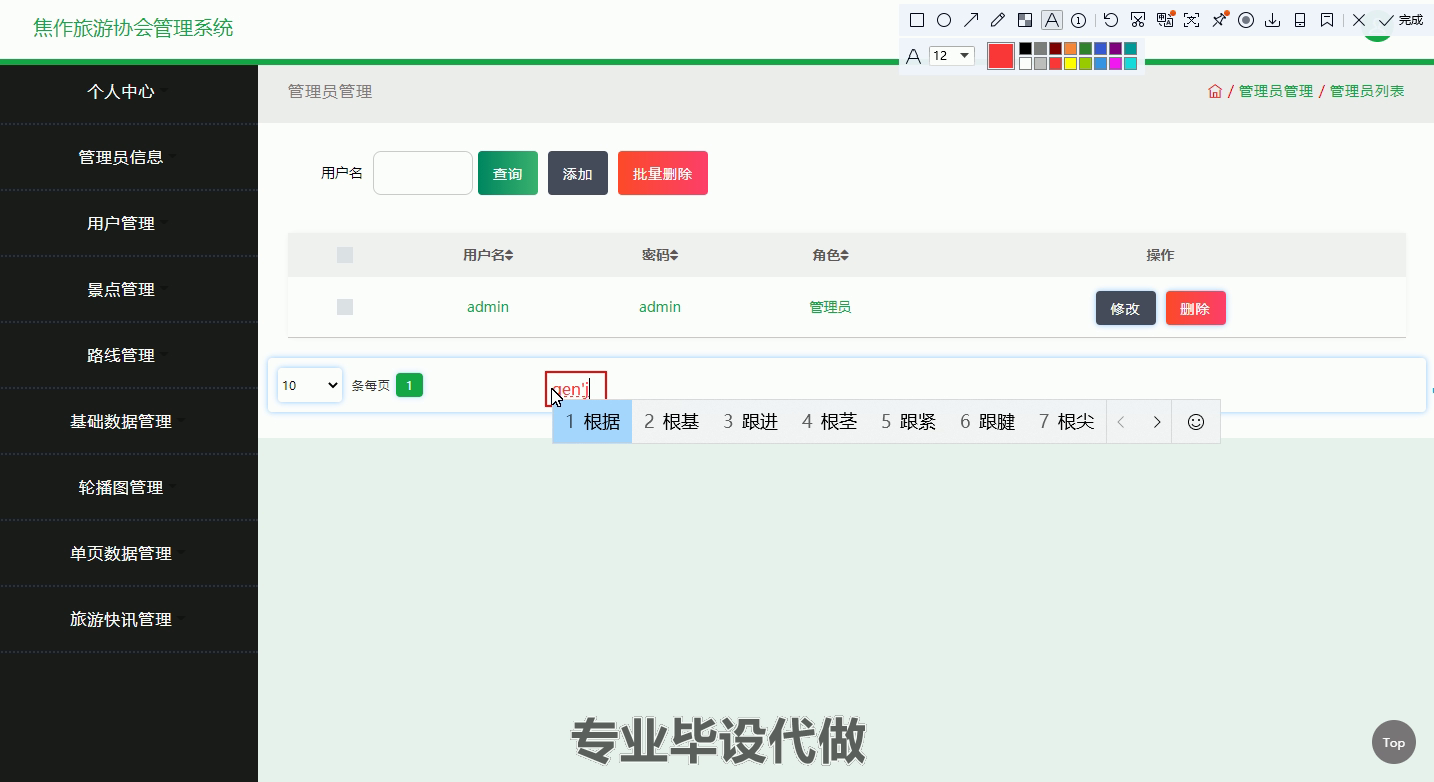Choose IME candidate 3 跟进
Viewport: 1434px width, 782px height.
pyautogui.click(x=750, y=421)
